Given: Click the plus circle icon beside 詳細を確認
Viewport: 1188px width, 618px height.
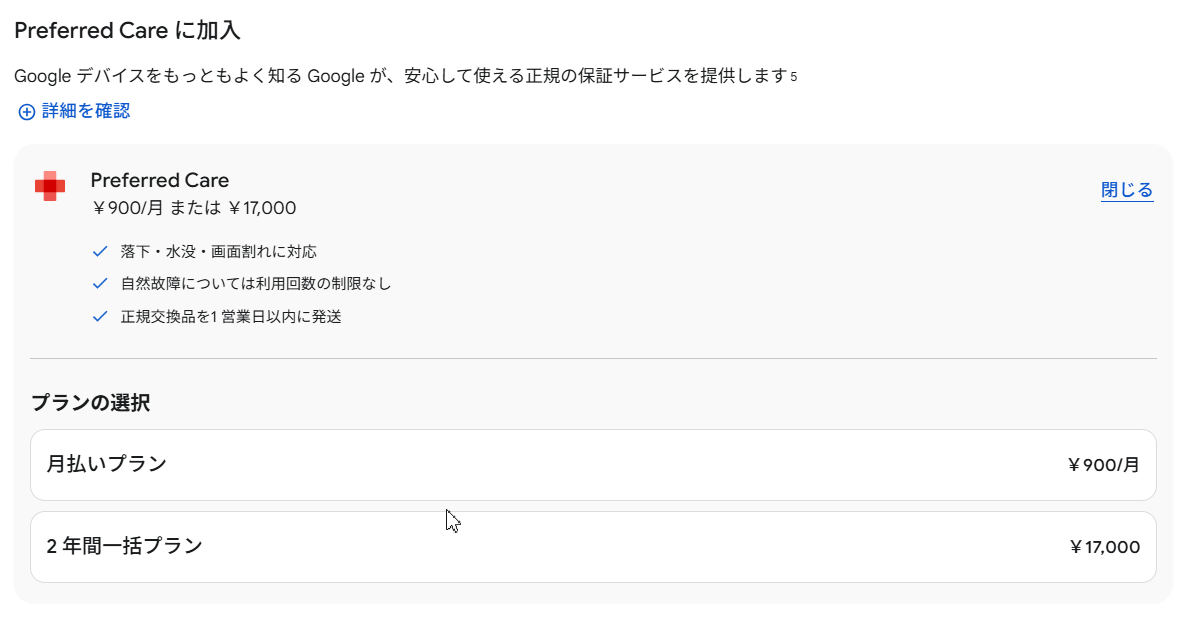Looking at the screenshot, I should point(27,112).
